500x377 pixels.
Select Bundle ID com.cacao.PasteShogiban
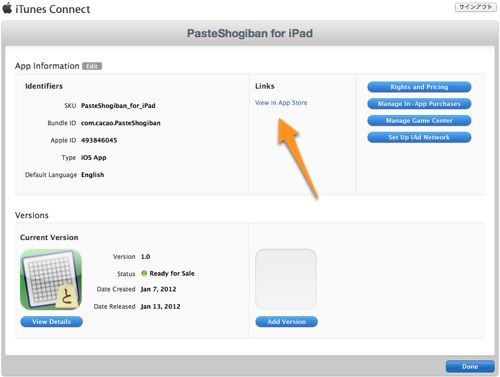(x=121, y=123)
